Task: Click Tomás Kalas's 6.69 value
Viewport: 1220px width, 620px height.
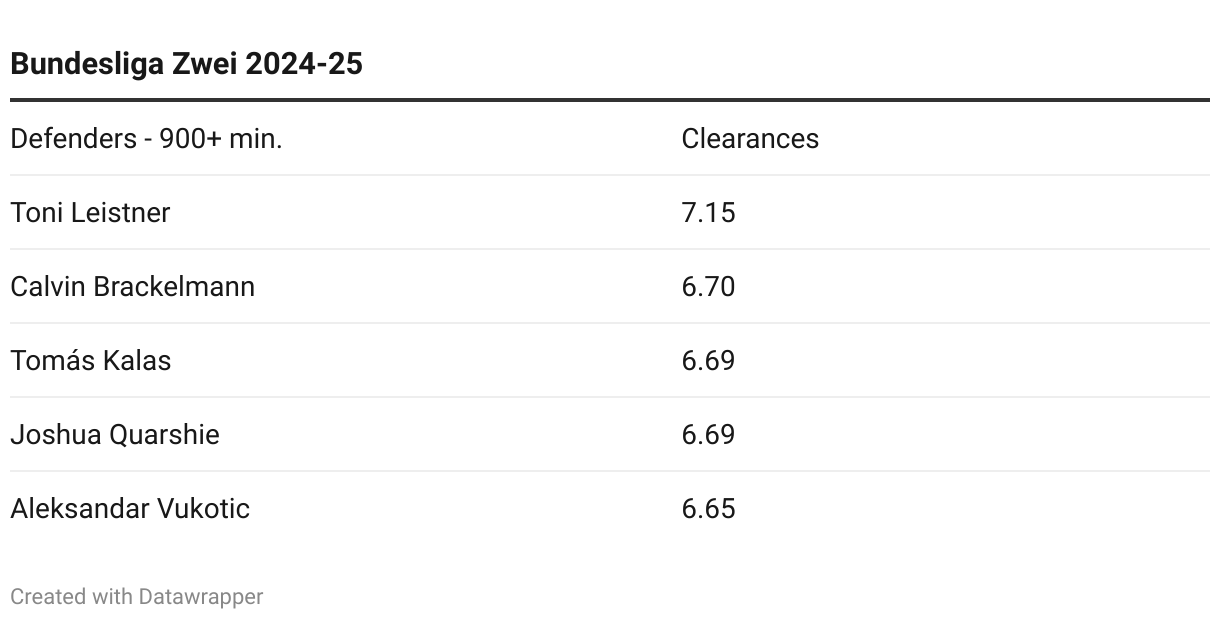Action: coord(708,360)
